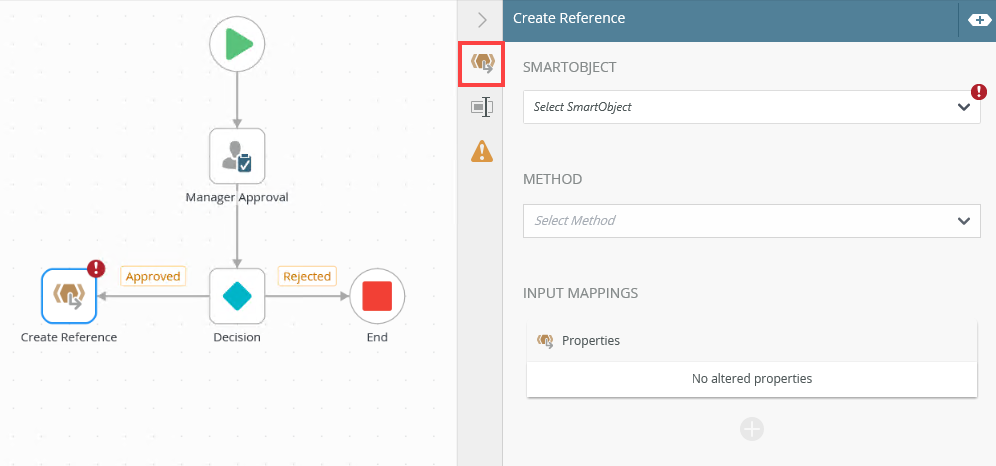Click the SmartObject field error indicator
996x466 pixels.
979,92
